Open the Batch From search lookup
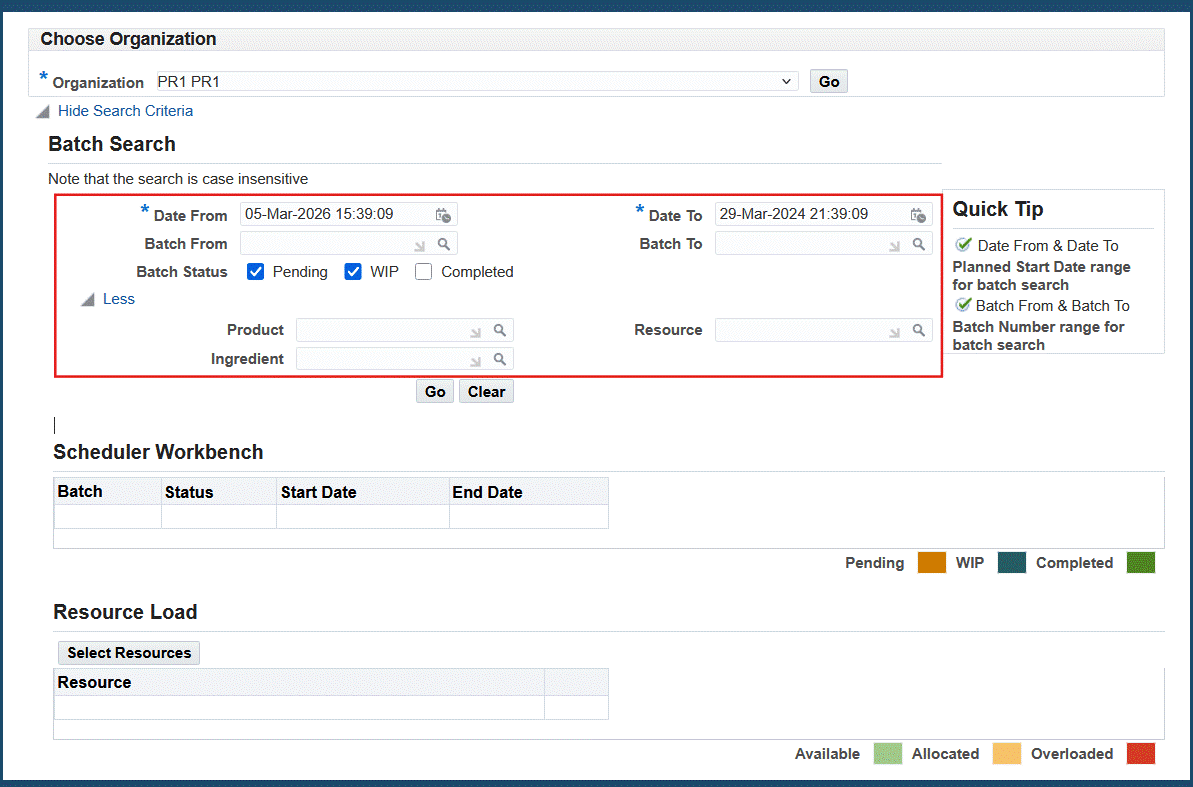Screen dimensions: 1193x787 pyautogui.click(x=444, y=244)
